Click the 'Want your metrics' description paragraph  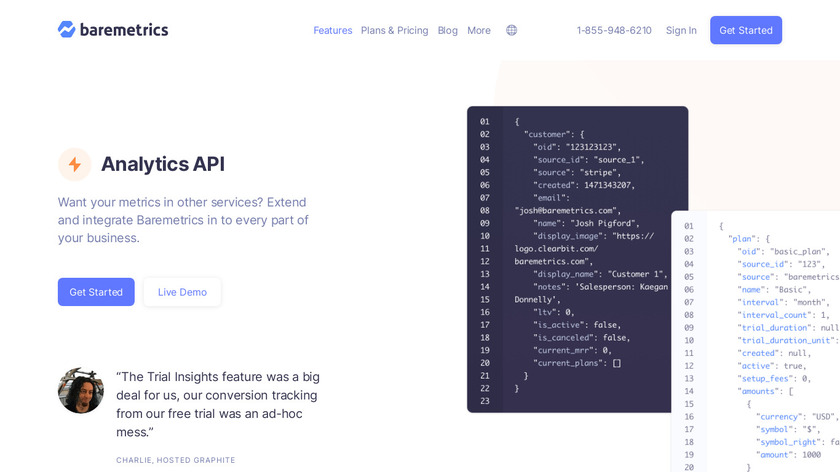[x=183, y=220]
